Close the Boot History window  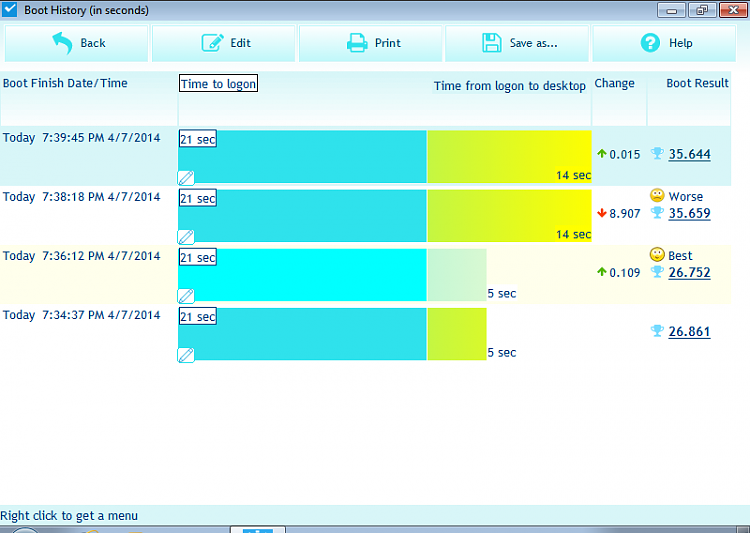733,10
